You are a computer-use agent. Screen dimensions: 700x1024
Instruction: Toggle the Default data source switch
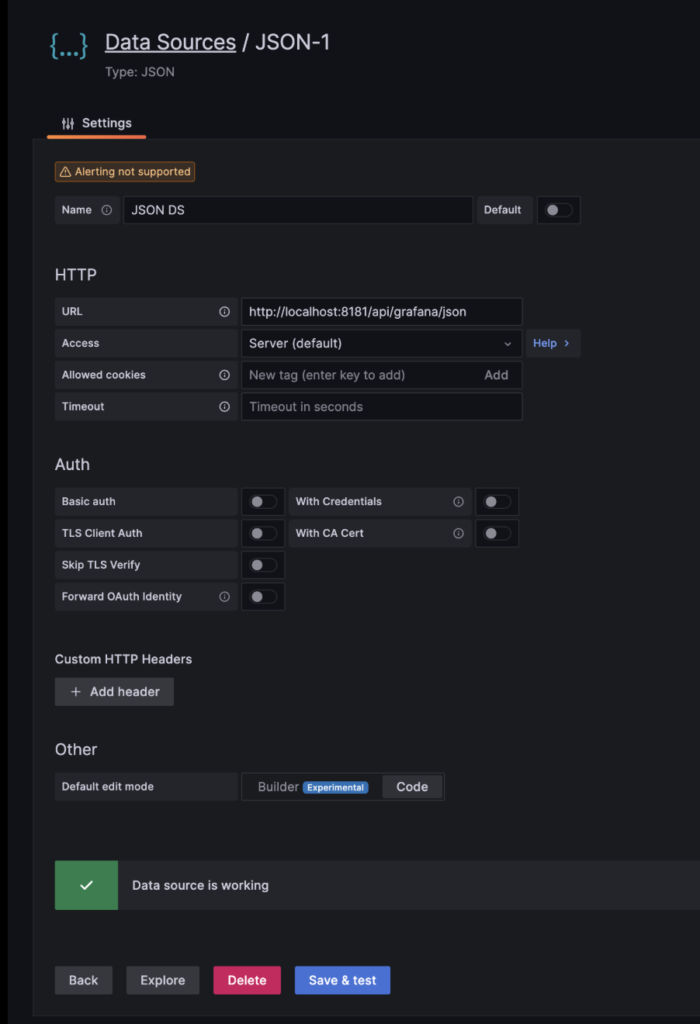pyautogui.click(x=558, y=210)
